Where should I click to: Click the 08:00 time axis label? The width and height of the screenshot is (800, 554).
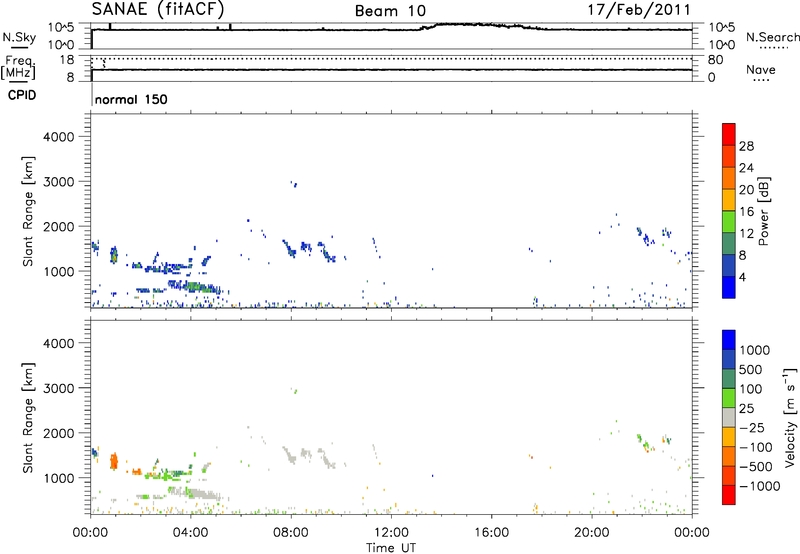tap(291, 533)
